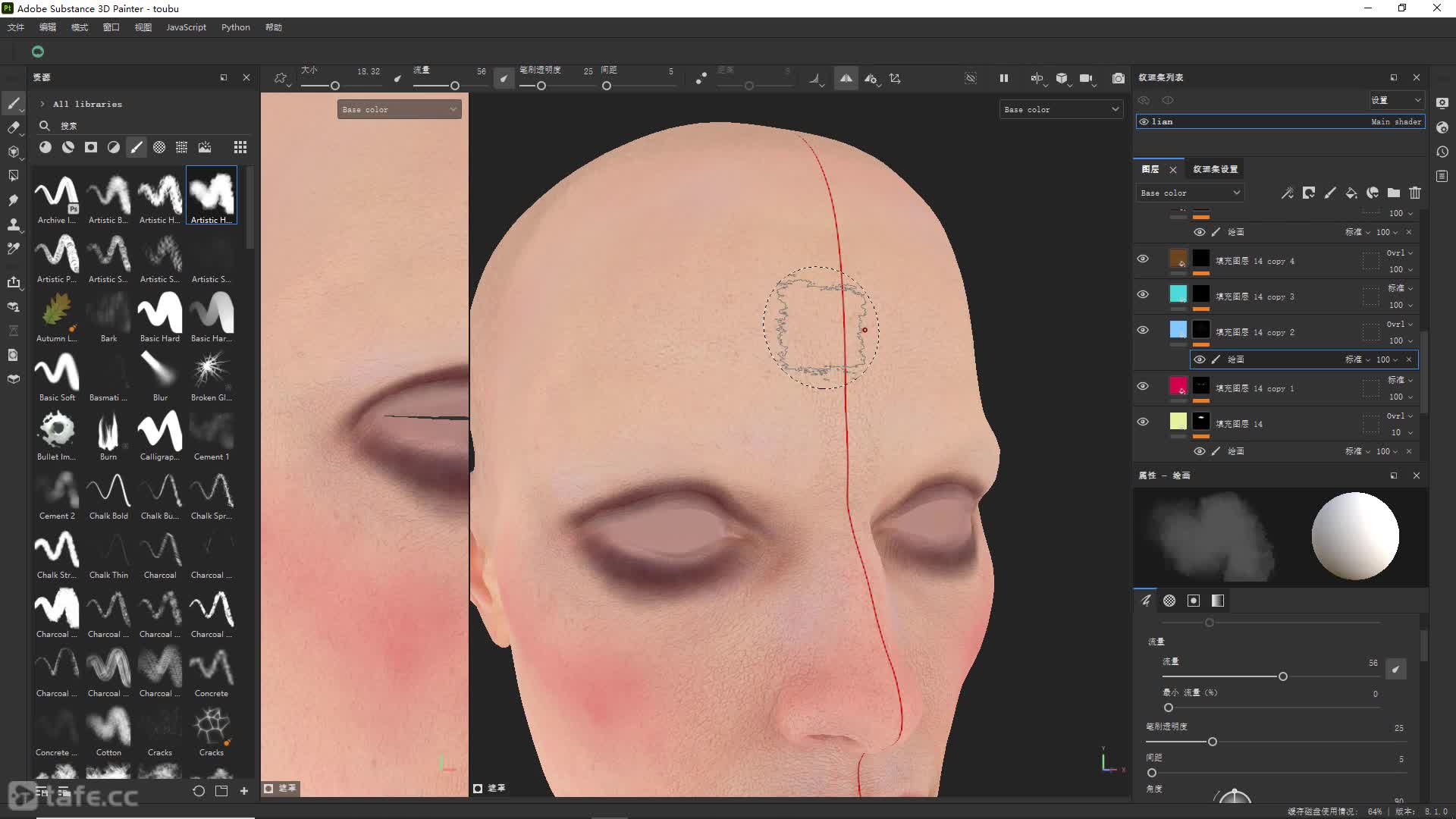Hide layer 填充图层 14 copy 2
This screenshot has height=819, width=1456.
tap(1143, 331)
